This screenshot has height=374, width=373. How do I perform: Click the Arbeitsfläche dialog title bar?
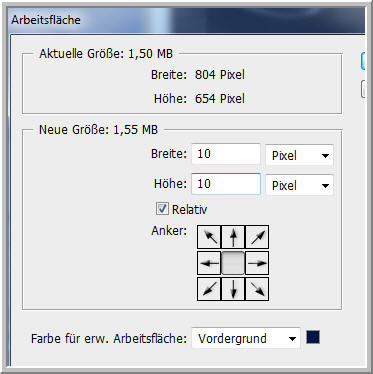click(x=187, y=20)
